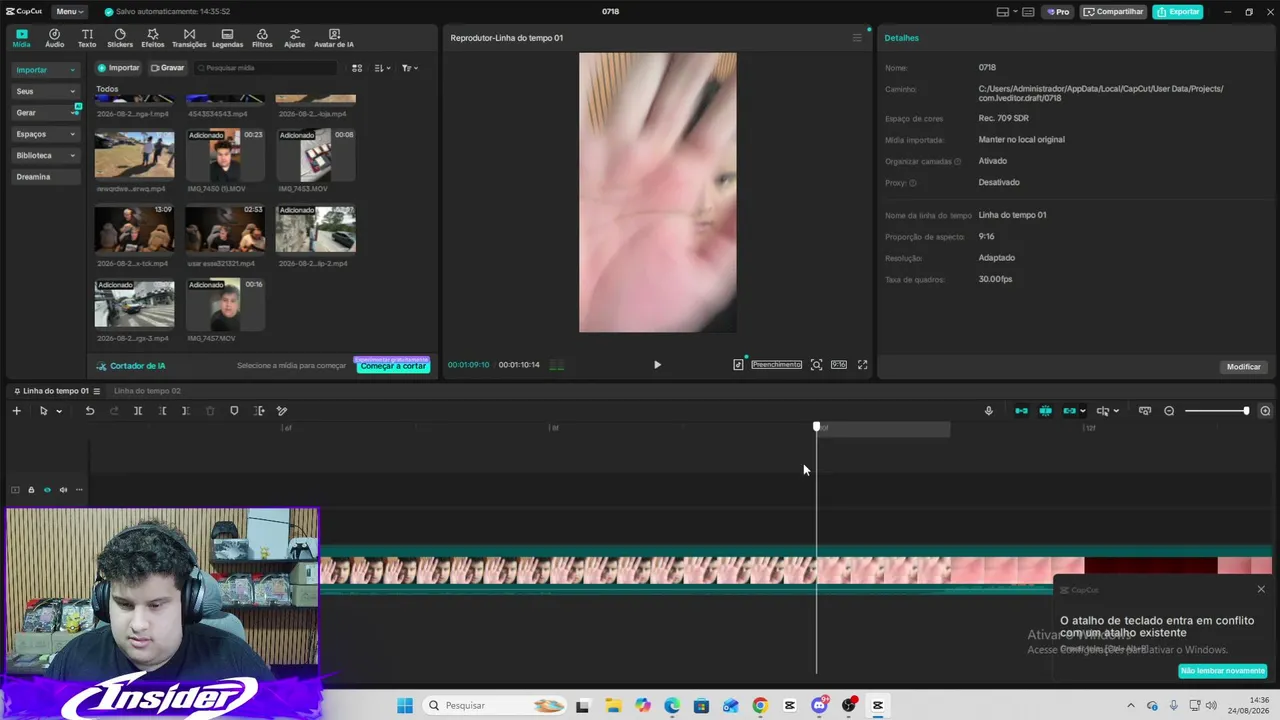Toggle the Preenchimento display mode
The image size is (1280, 720).
pos(777,365)
